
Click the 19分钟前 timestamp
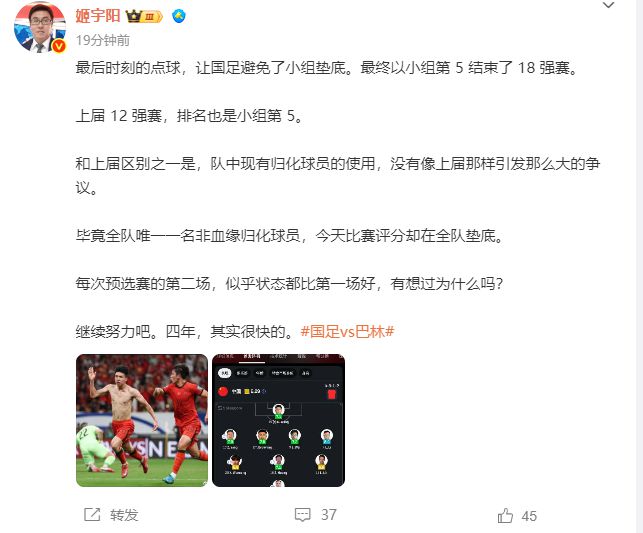[x=103, y=40]
